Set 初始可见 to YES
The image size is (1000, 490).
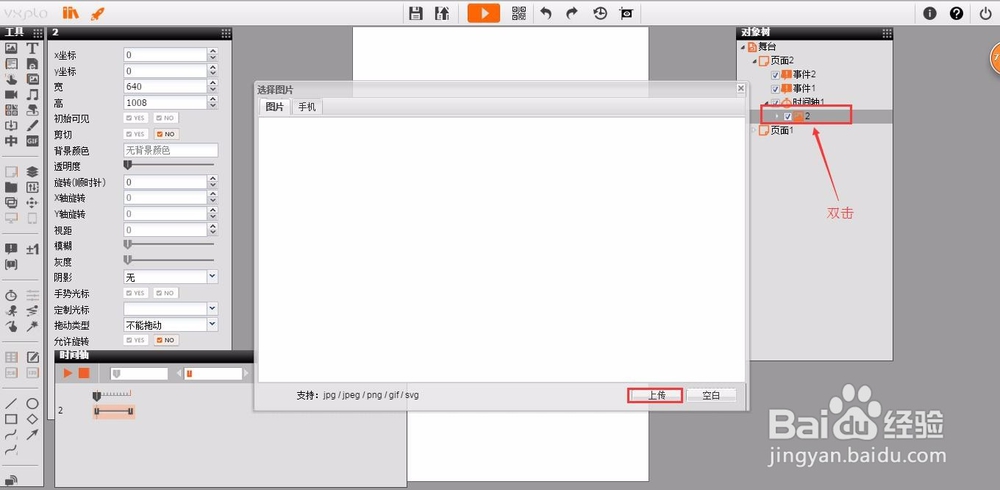136,119
